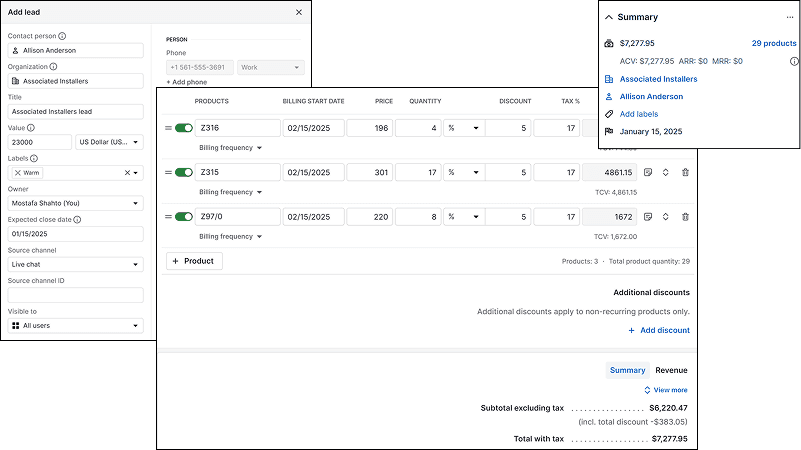Viewport: 801px width, 450px height.
Task: Open the Summary panel more options menu
Action: tap(790, 17)
